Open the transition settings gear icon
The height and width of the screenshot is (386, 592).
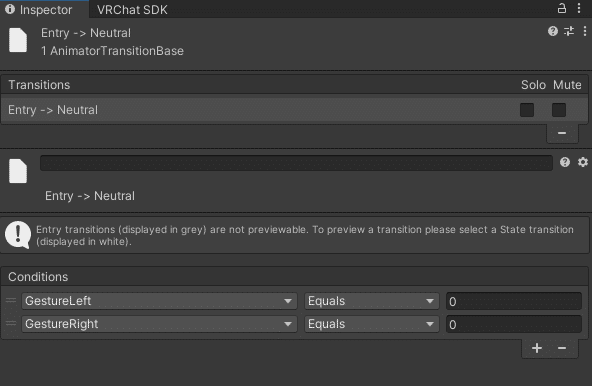[583, 162]
